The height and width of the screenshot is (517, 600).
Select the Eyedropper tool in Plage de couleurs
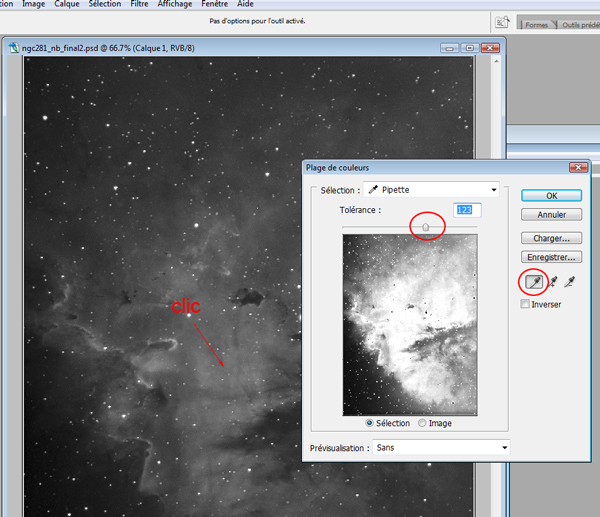point(534,282)
